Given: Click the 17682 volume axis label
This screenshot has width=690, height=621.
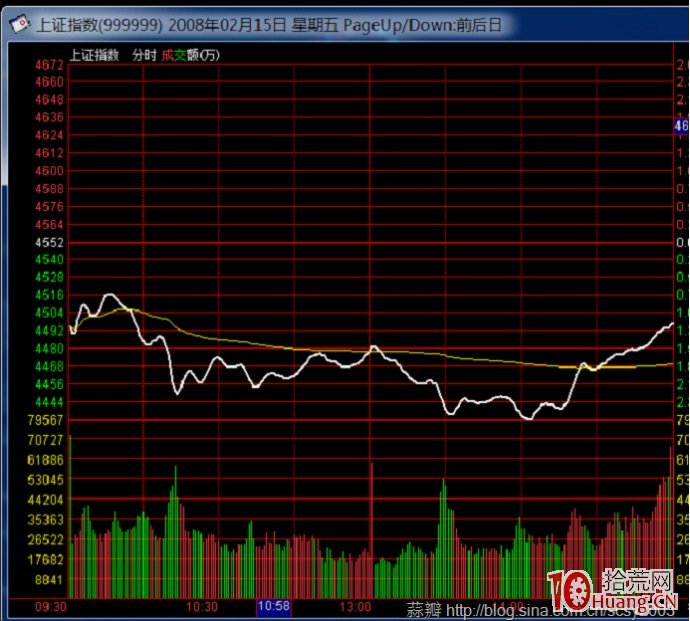Looking at the screenshot, I should (x=45, y=560).
